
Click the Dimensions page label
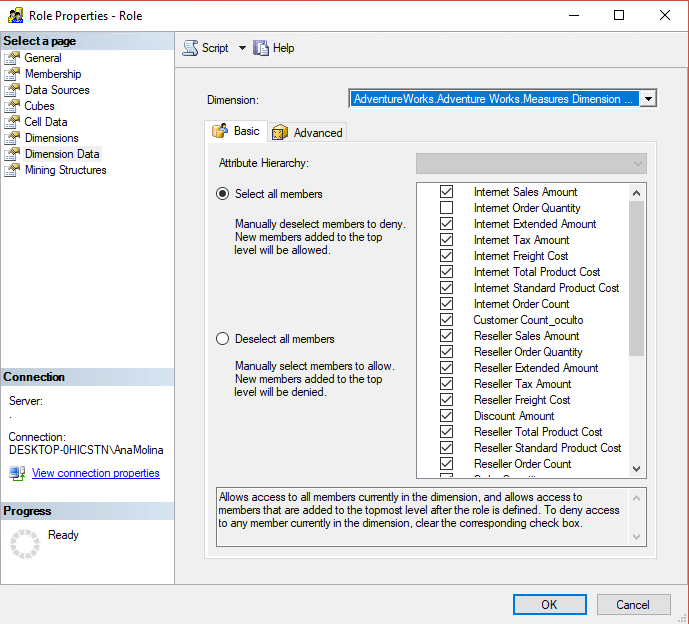[x=52, y=138]
